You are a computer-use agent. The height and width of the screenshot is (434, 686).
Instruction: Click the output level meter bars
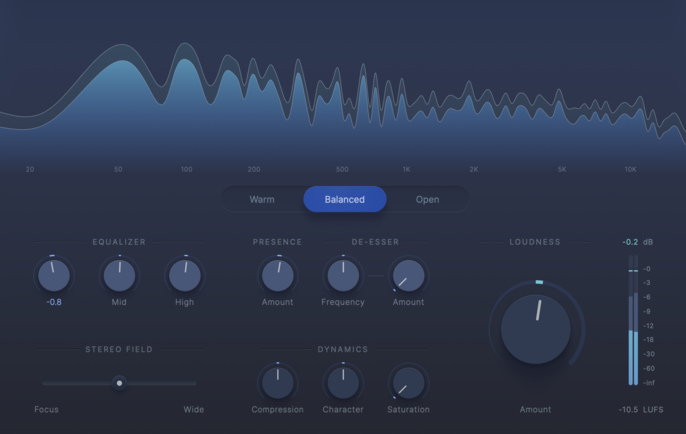(633, 320)
